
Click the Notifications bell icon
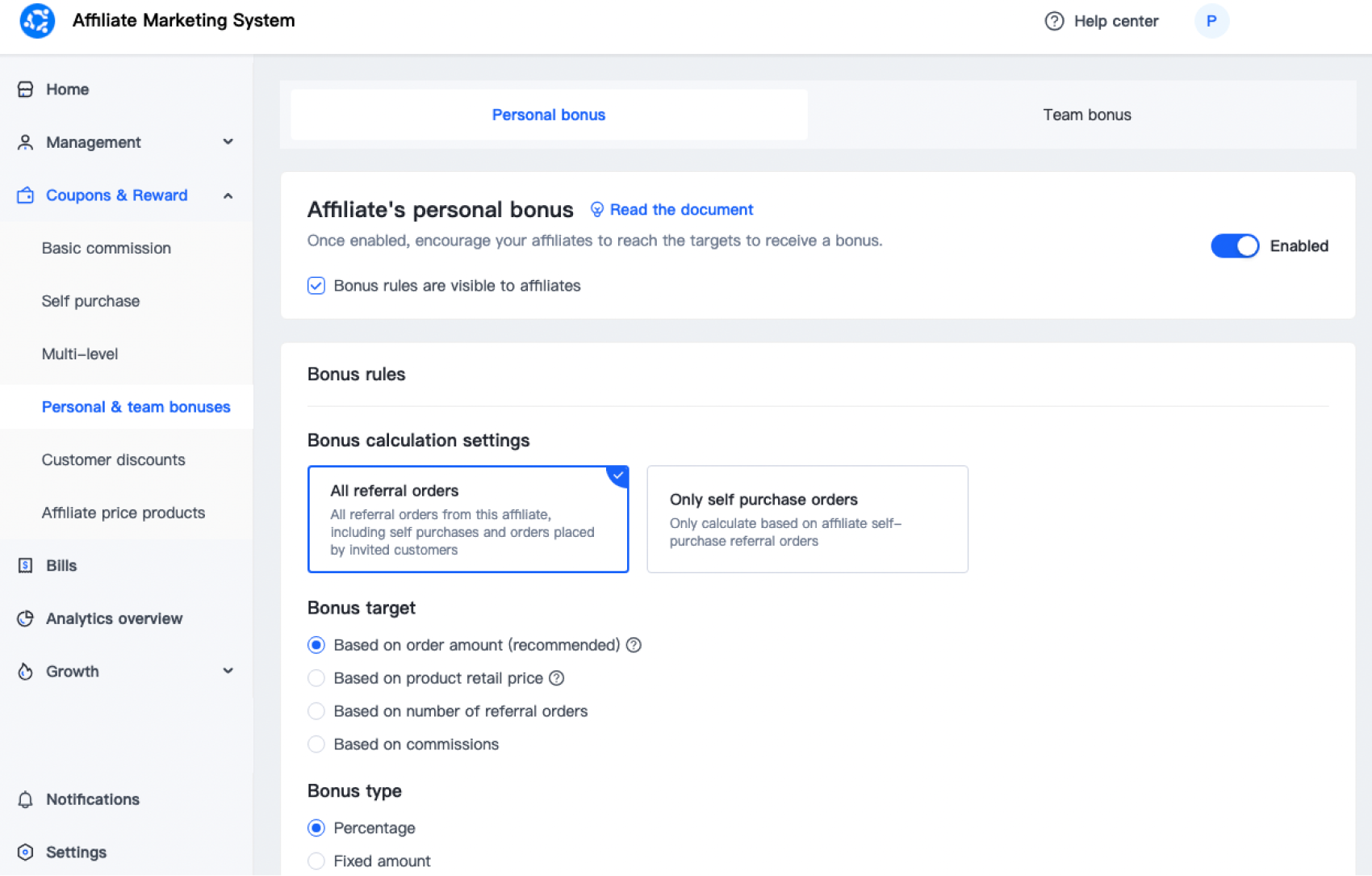point(26,799)
